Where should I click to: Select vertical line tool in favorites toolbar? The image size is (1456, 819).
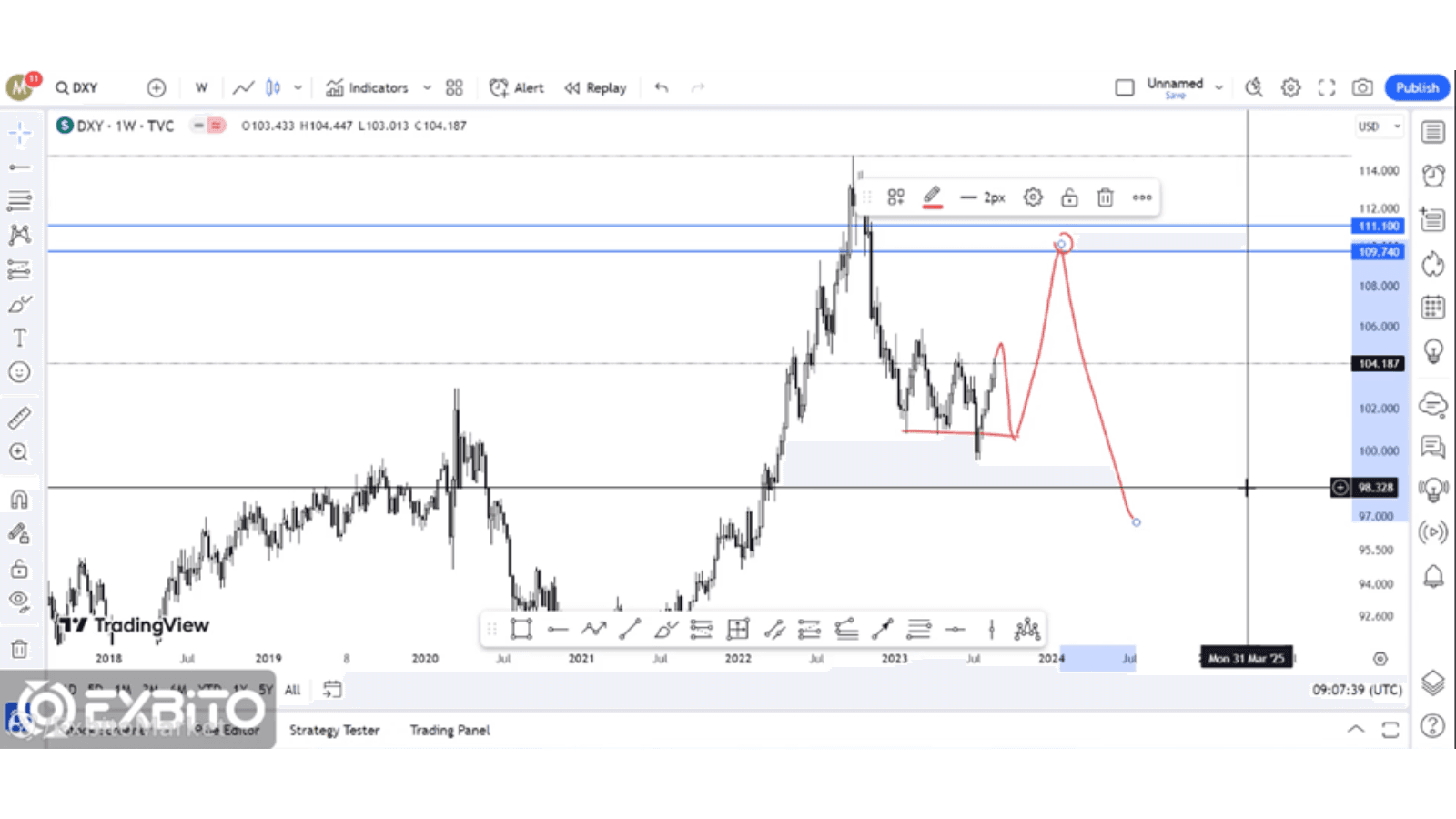992,629
